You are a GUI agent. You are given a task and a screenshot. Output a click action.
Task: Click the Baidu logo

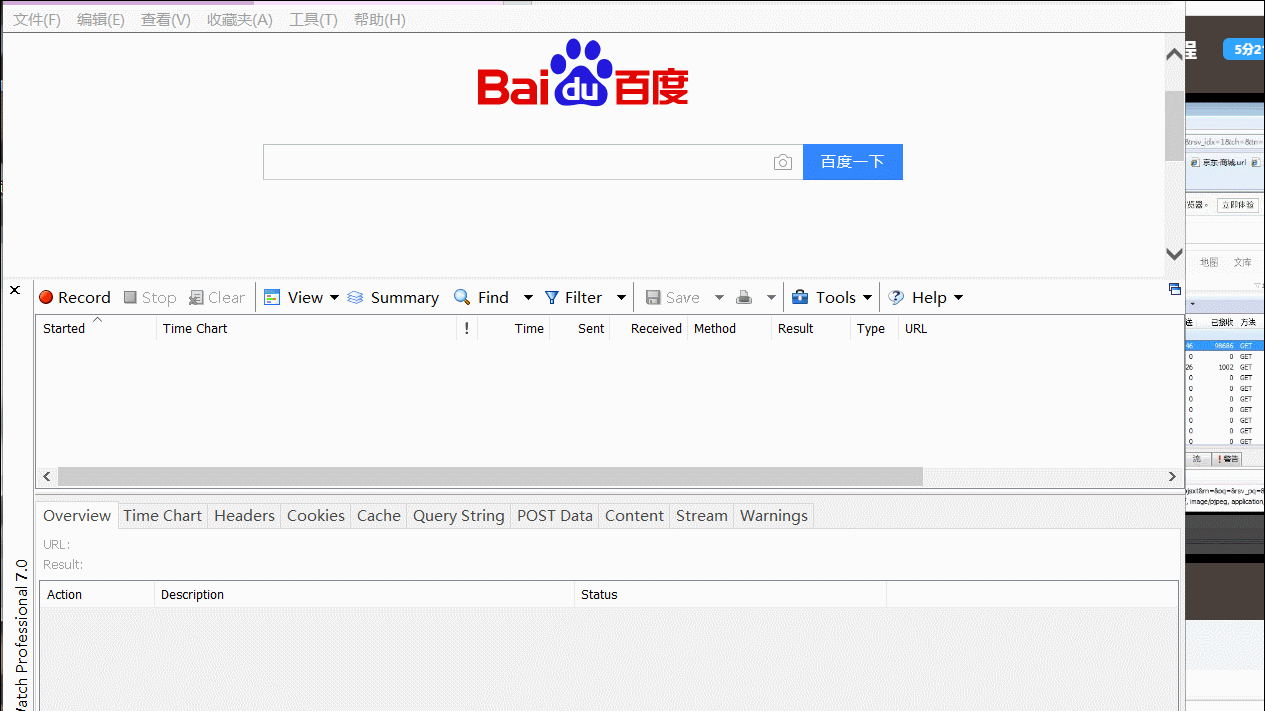point(583,73)
